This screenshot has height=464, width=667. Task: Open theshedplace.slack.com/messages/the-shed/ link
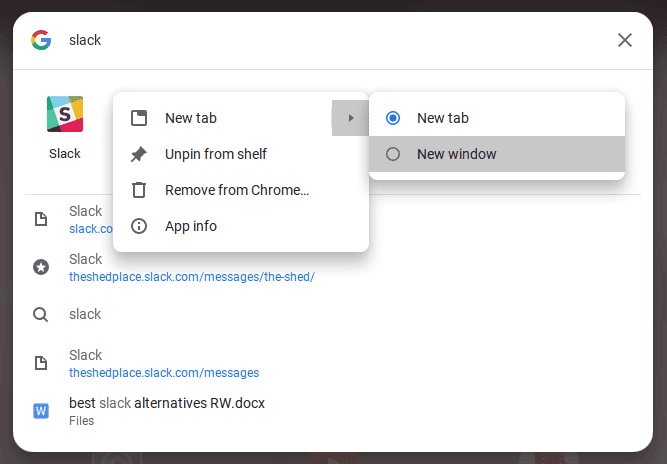[x=192, y=277]
